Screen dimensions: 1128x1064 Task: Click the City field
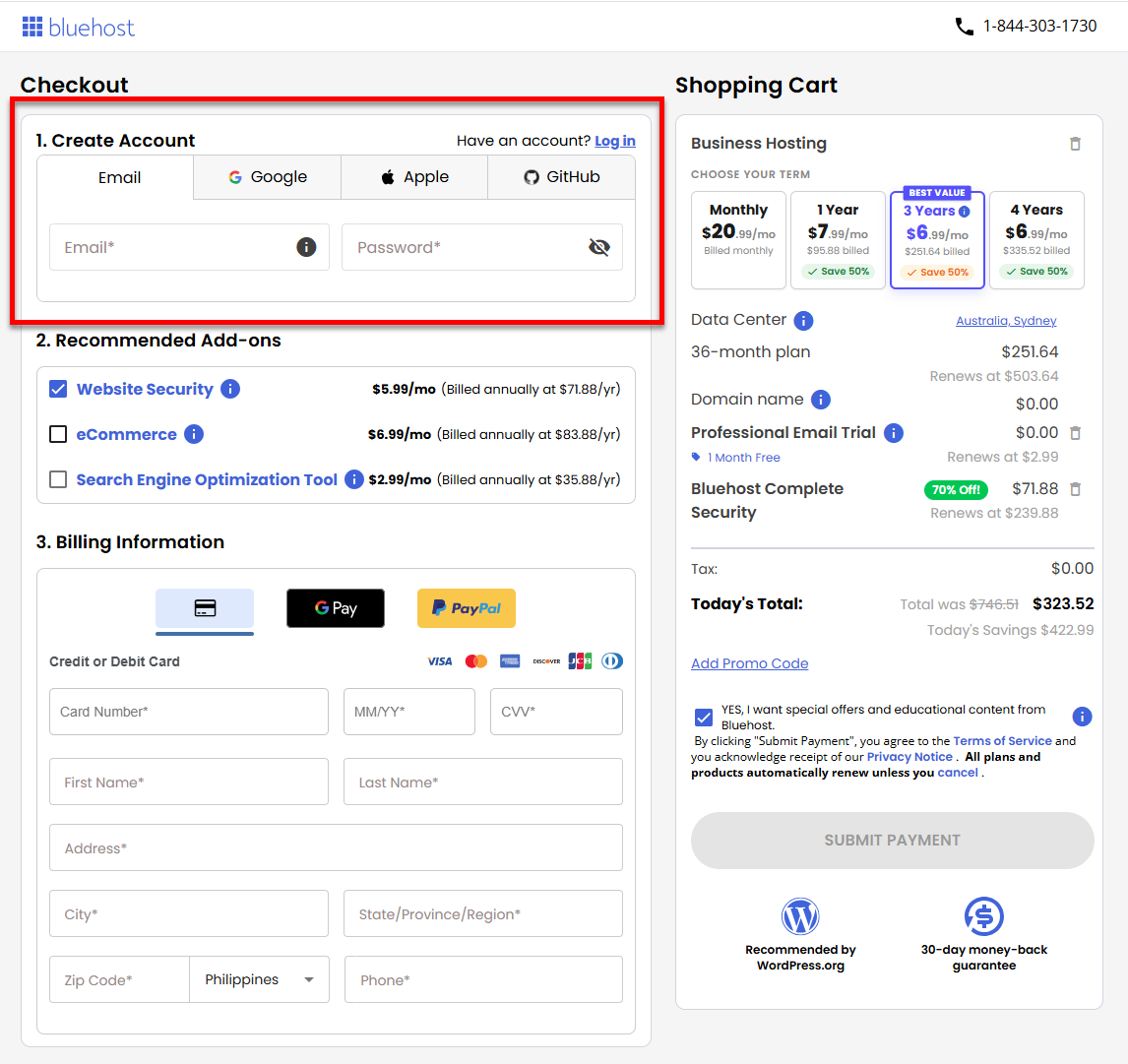coord(188,914)
